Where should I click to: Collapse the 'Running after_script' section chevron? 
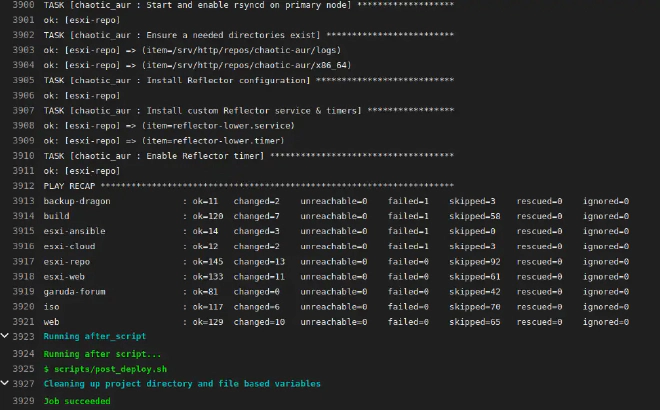click(7, 337)
